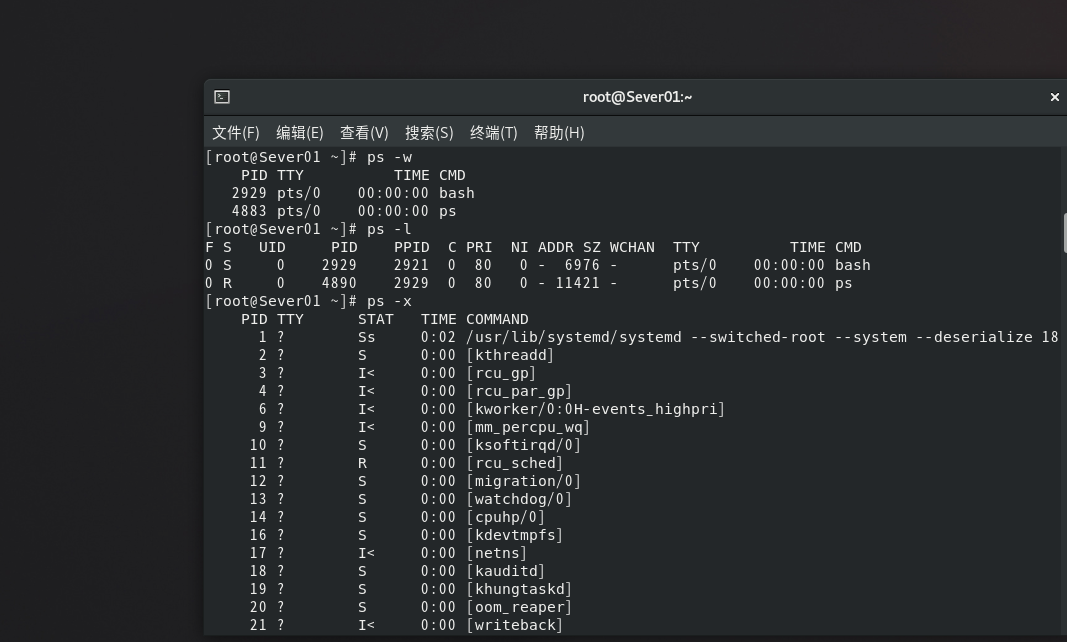
Task: Click the systemd process line with PID 1
Action: (x=761, y=337)
